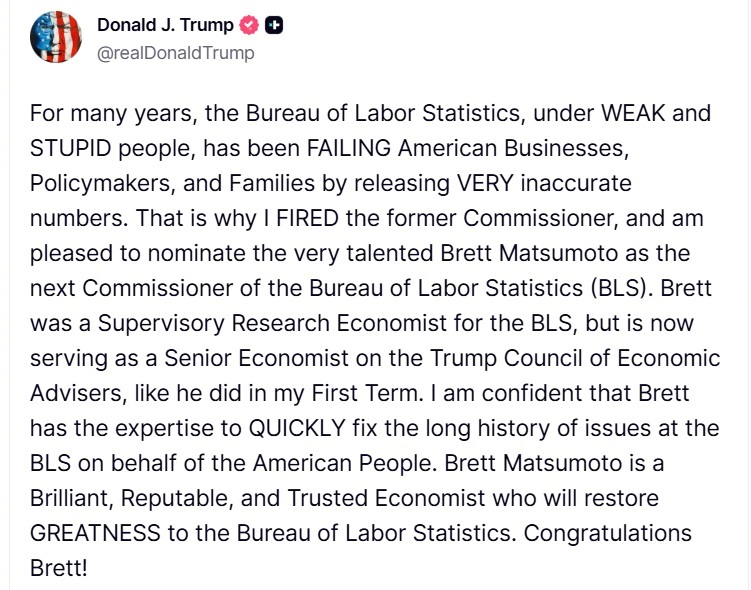Click 'American People' text in post
Viewport: 751px width, 590px height.
click(x=344, y=464)
